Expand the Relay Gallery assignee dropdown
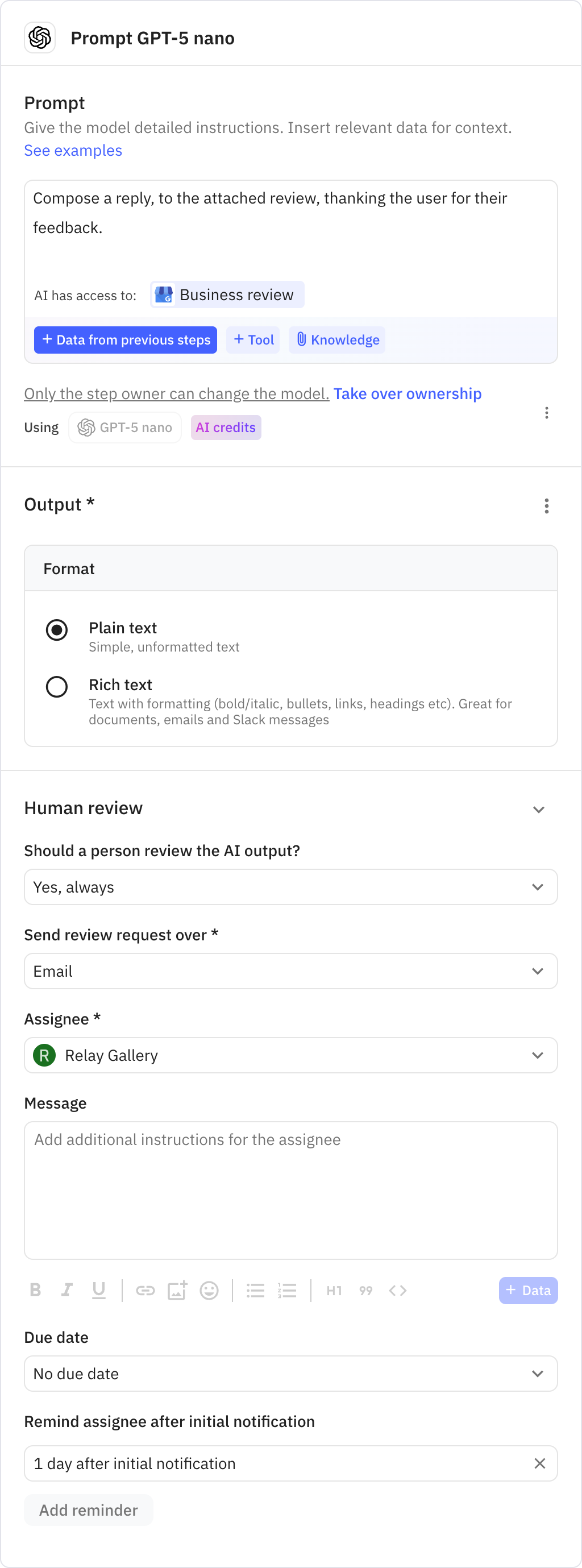 [291, 1055]
